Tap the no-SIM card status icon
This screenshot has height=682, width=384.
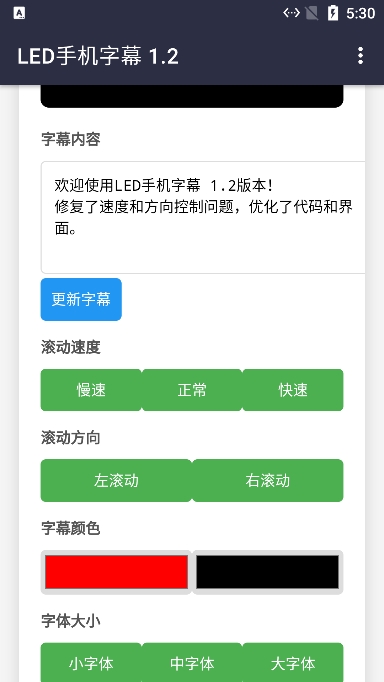[x=311, y=13]
